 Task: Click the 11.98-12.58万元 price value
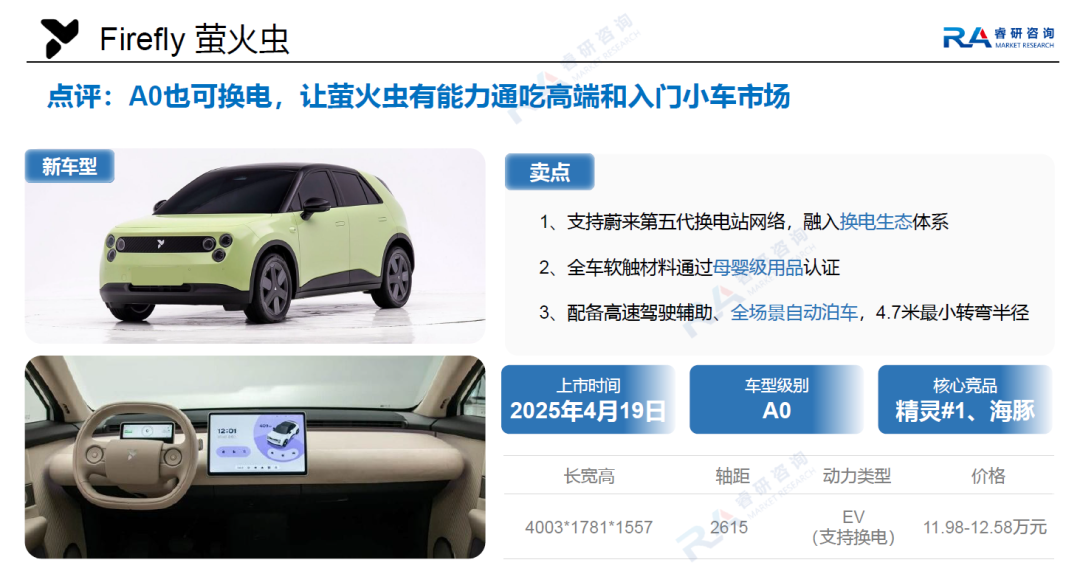pos(985,528)
